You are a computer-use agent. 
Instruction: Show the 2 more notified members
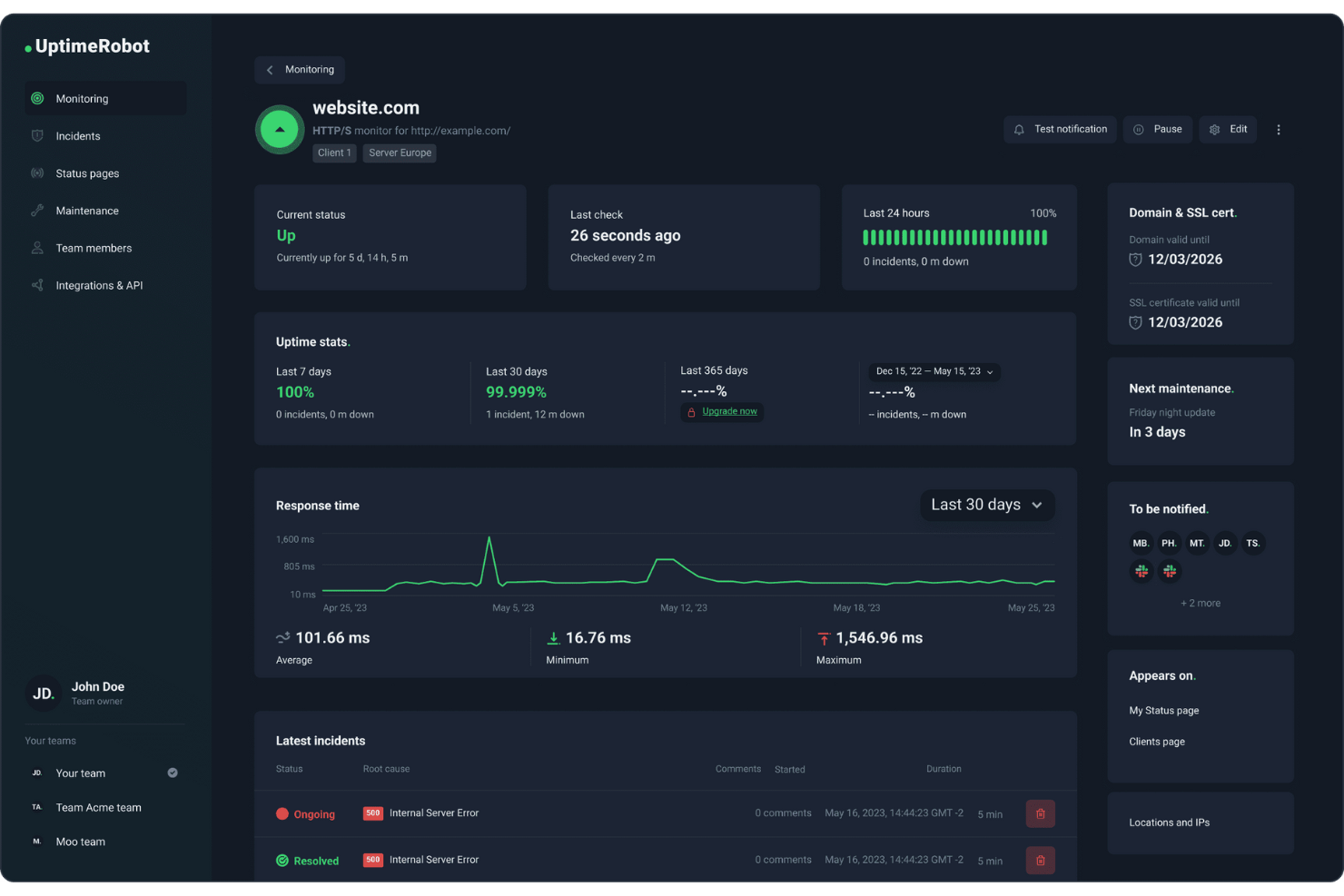pyautogui.click(x=1201, y=602)
